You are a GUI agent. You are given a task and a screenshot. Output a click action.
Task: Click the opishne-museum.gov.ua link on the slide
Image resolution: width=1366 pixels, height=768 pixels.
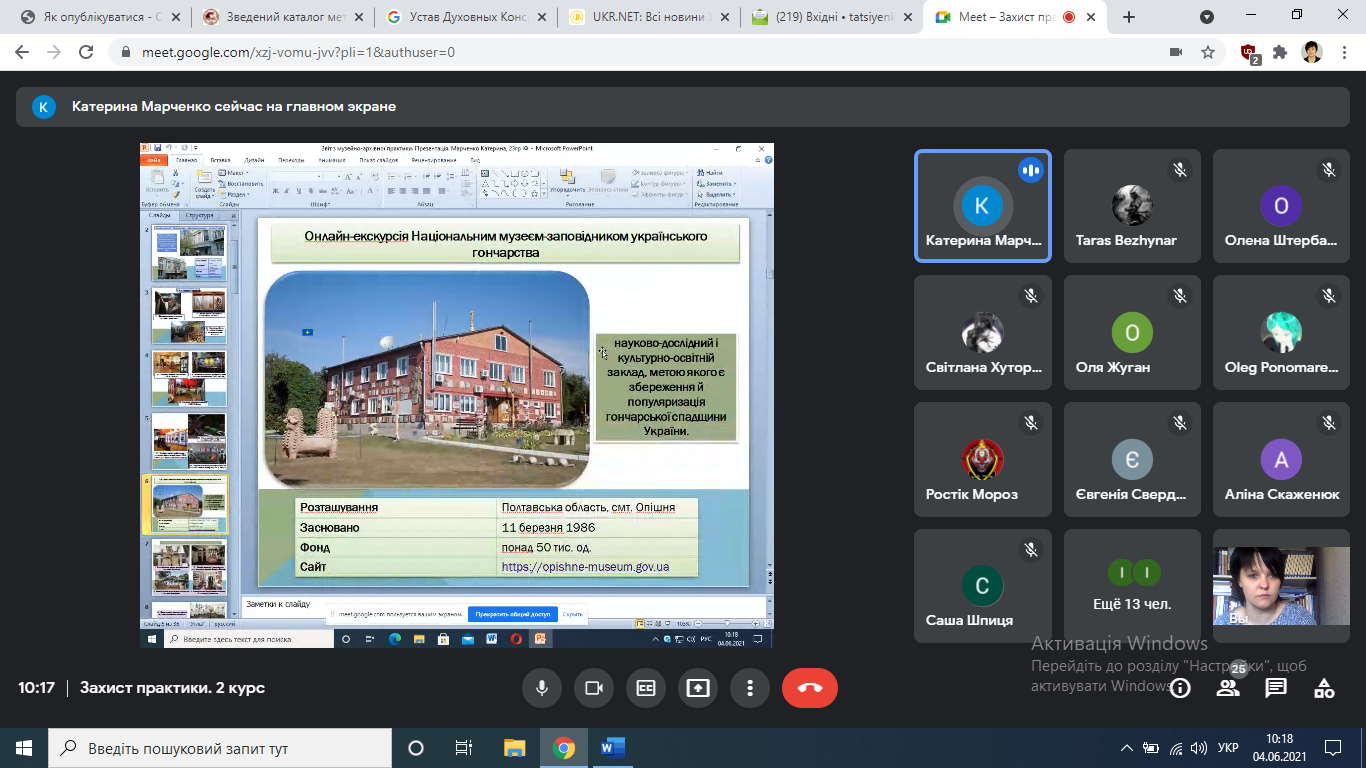(x=585, y=567)
